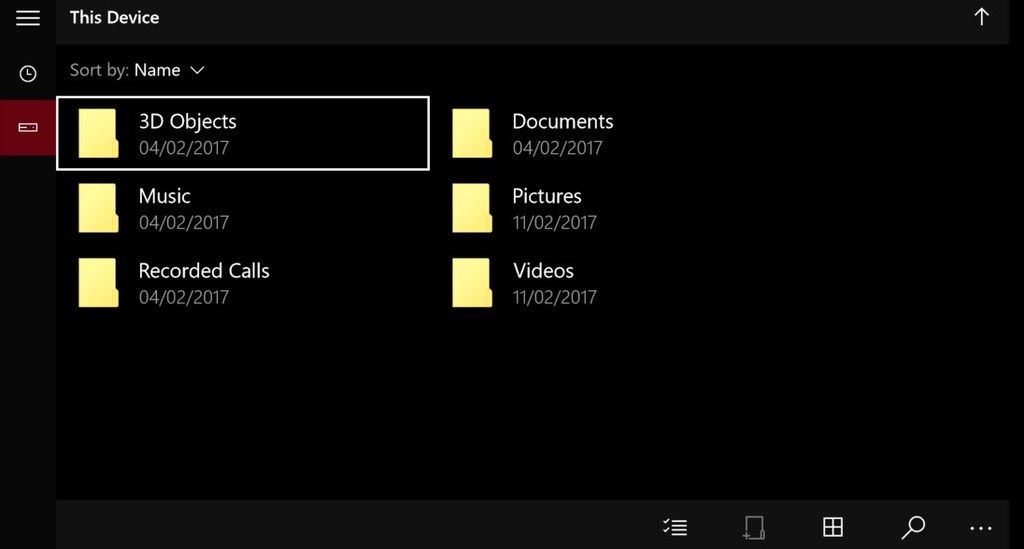The height and width of the screenshot is (549, 1024).
Task: Click the Pictures folder icon
Action: click(x=472, y=208)
